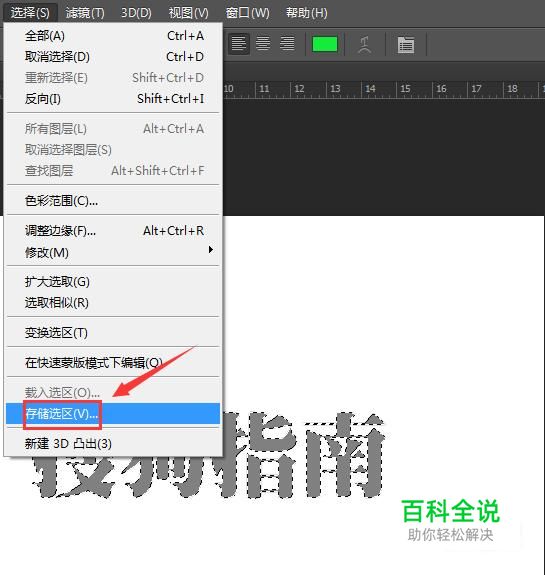545x575 pixels.
Task: Choose 选取相似(R)
Action: tap(113, 303)
